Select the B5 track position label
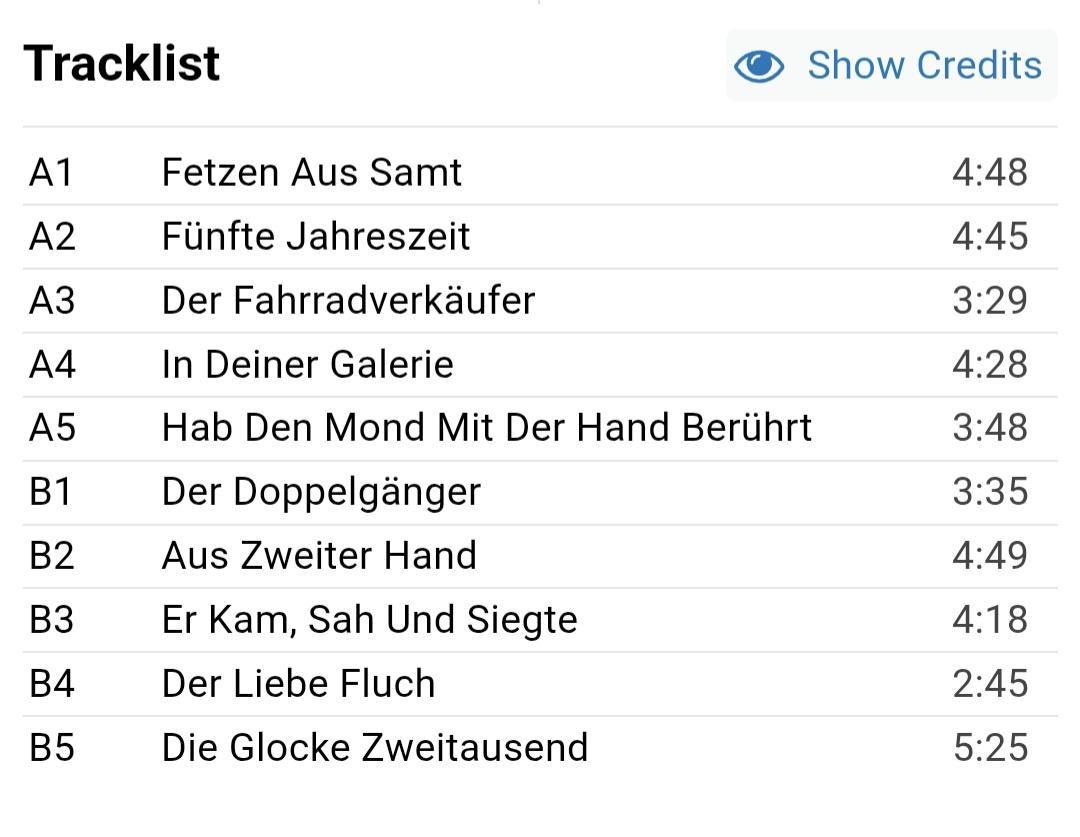Viewport: 1080px width, 837px height. click(x=52, y=748)
